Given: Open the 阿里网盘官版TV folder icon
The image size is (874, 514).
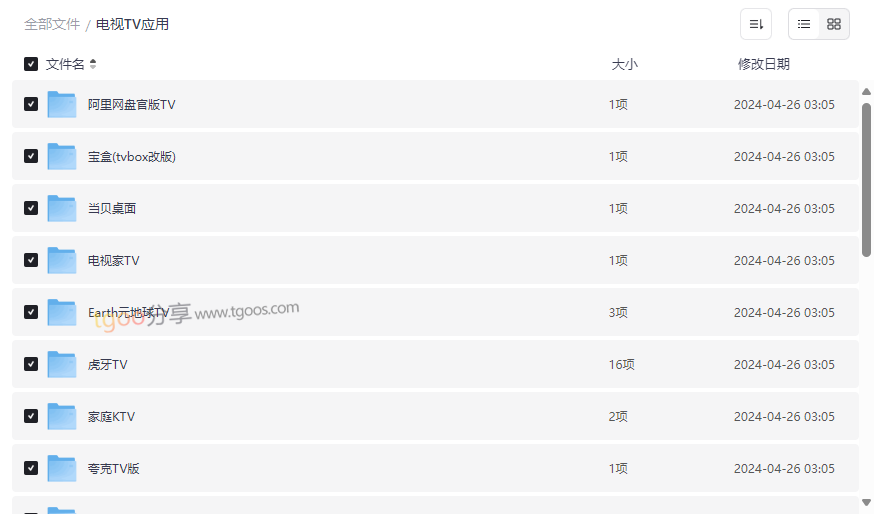Looking at the screenshot, I should [x=61, y=104].
